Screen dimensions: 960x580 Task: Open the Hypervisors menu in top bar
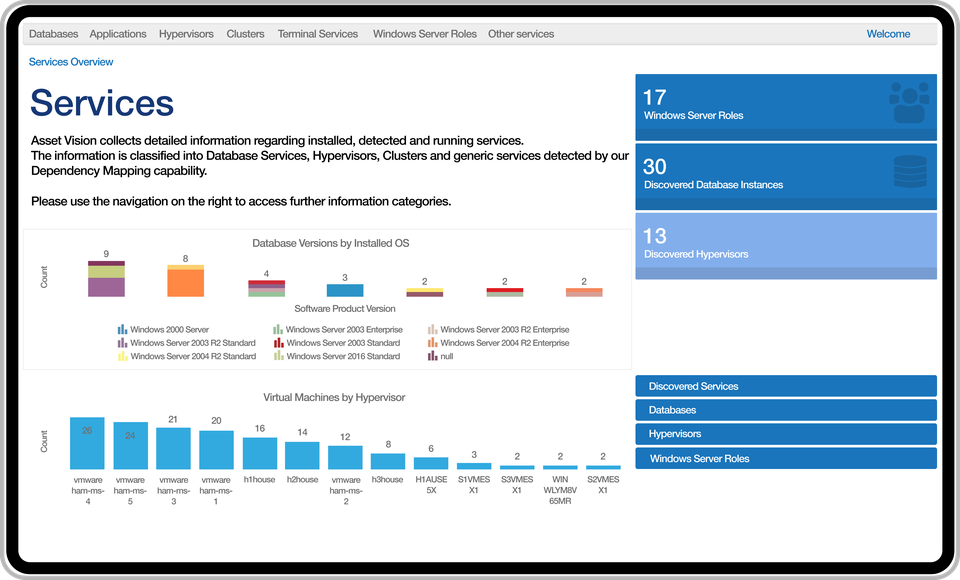pos(186,34)
